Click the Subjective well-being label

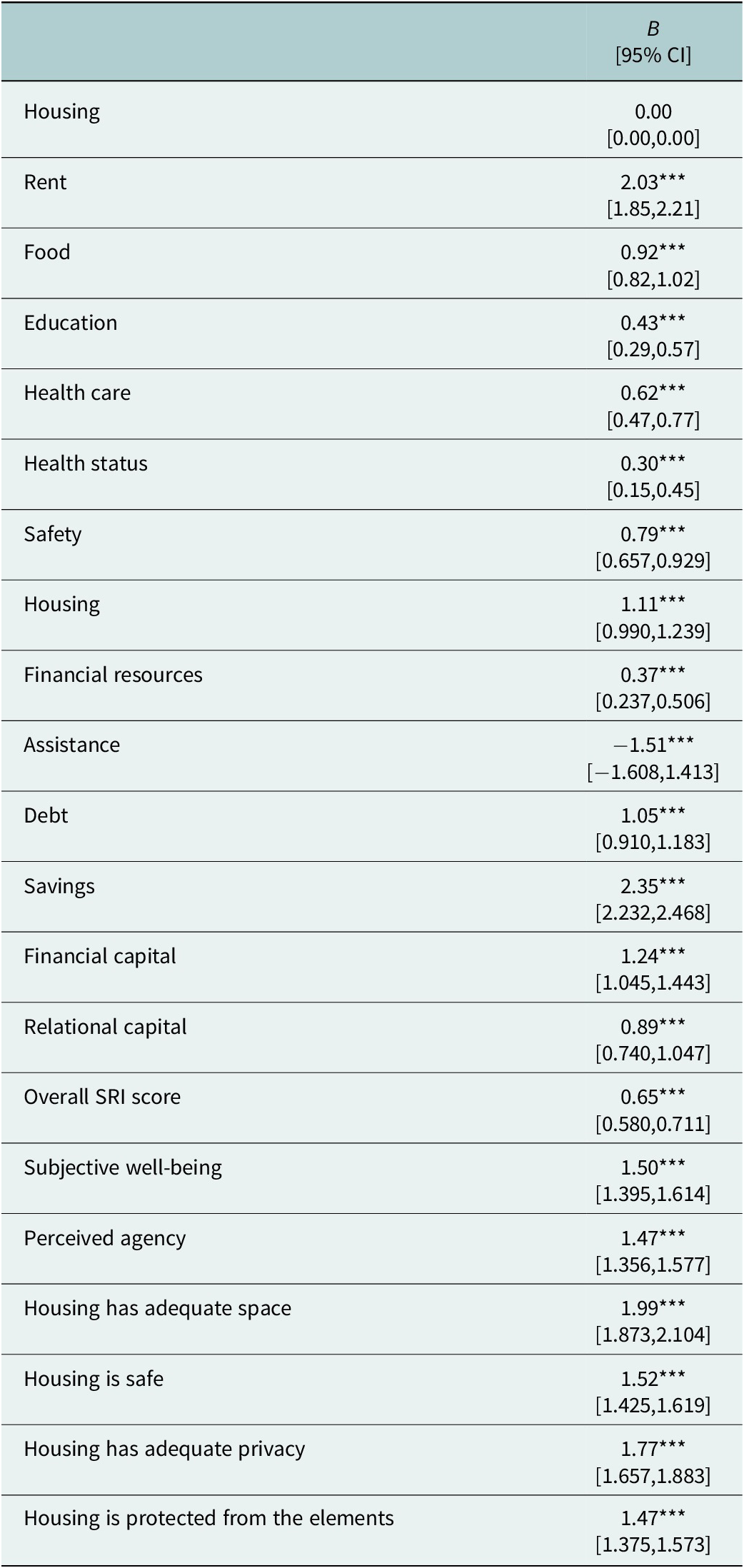123,1167
